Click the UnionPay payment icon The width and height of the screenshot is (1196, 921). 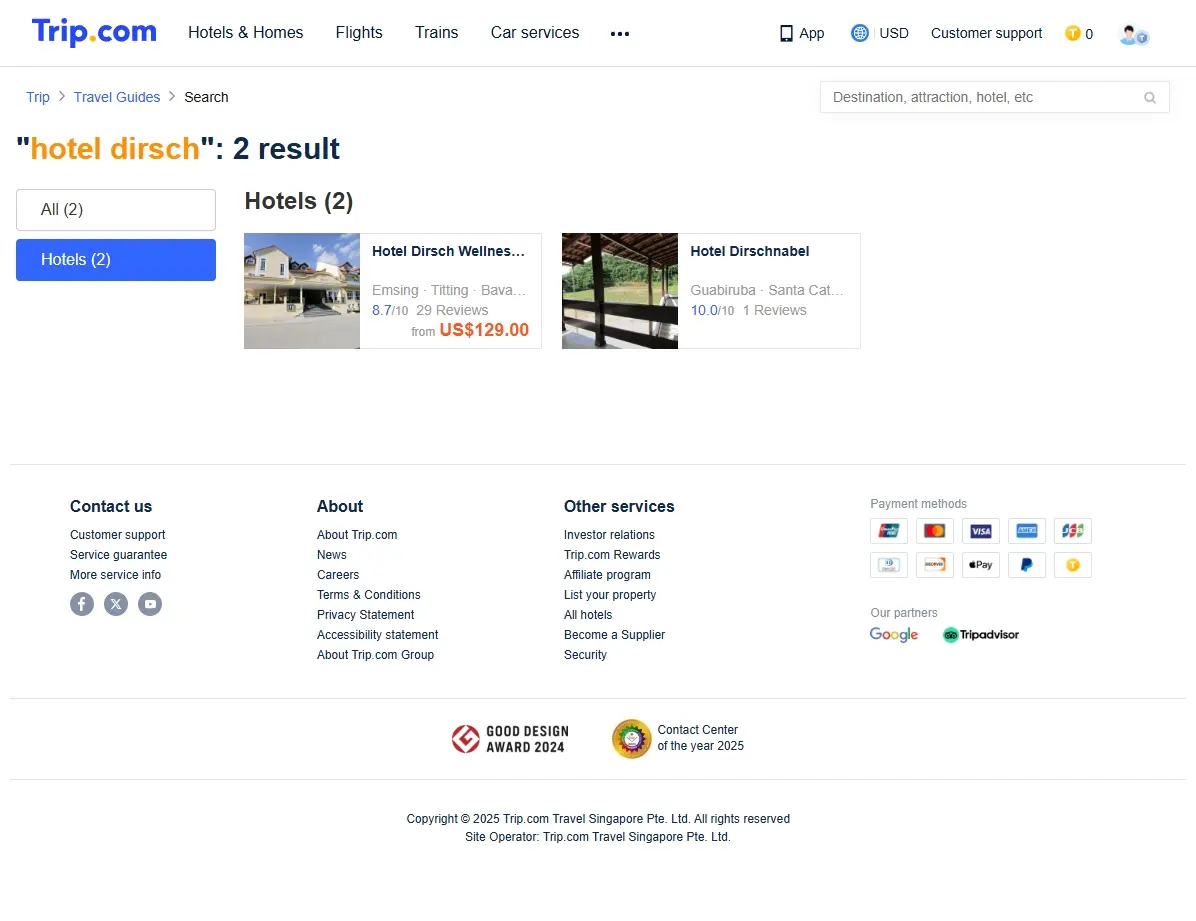[x=889, y=530]
